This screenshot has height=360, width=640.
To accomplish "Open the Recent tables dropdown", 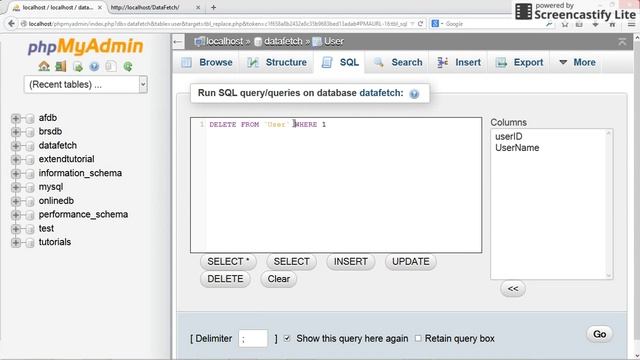I will click(86, 84).
